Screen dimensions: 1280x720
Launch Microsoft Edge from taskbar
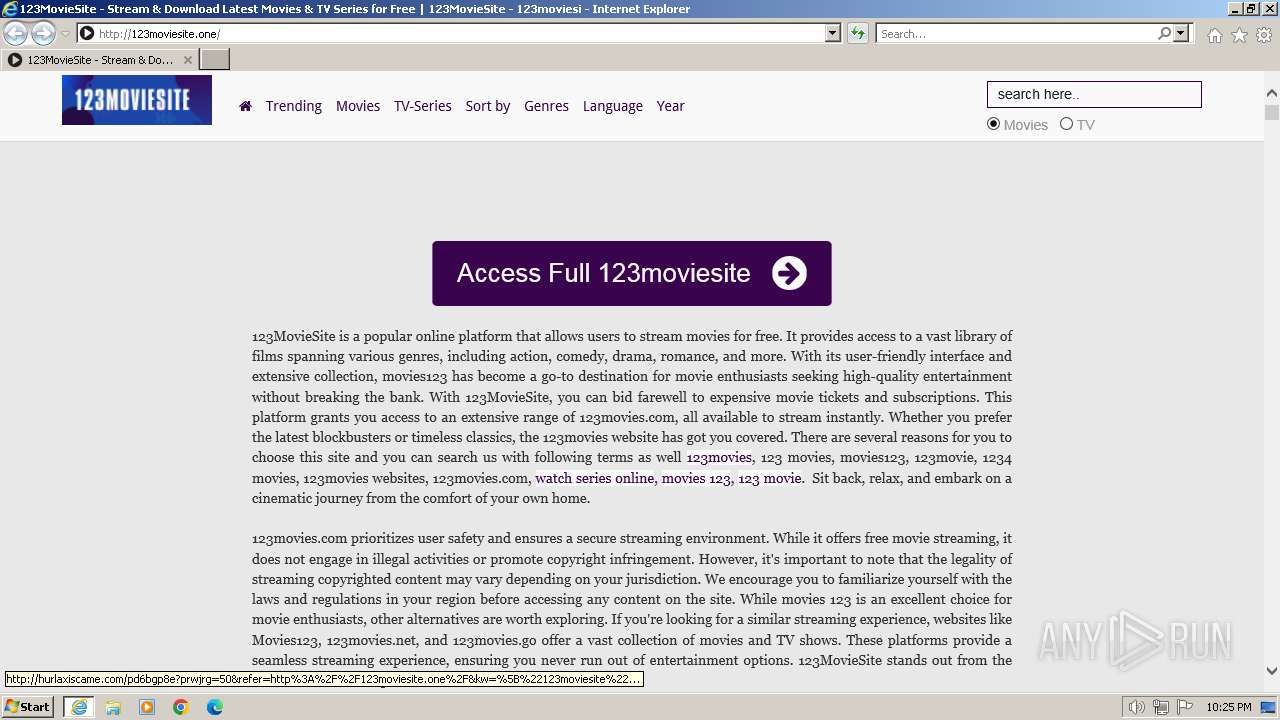tap(215, 707)
